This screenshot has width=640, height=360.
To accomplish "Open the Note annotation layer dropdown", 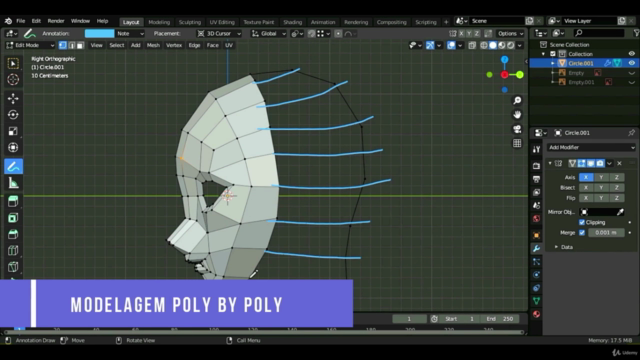I will coord(130,33).
